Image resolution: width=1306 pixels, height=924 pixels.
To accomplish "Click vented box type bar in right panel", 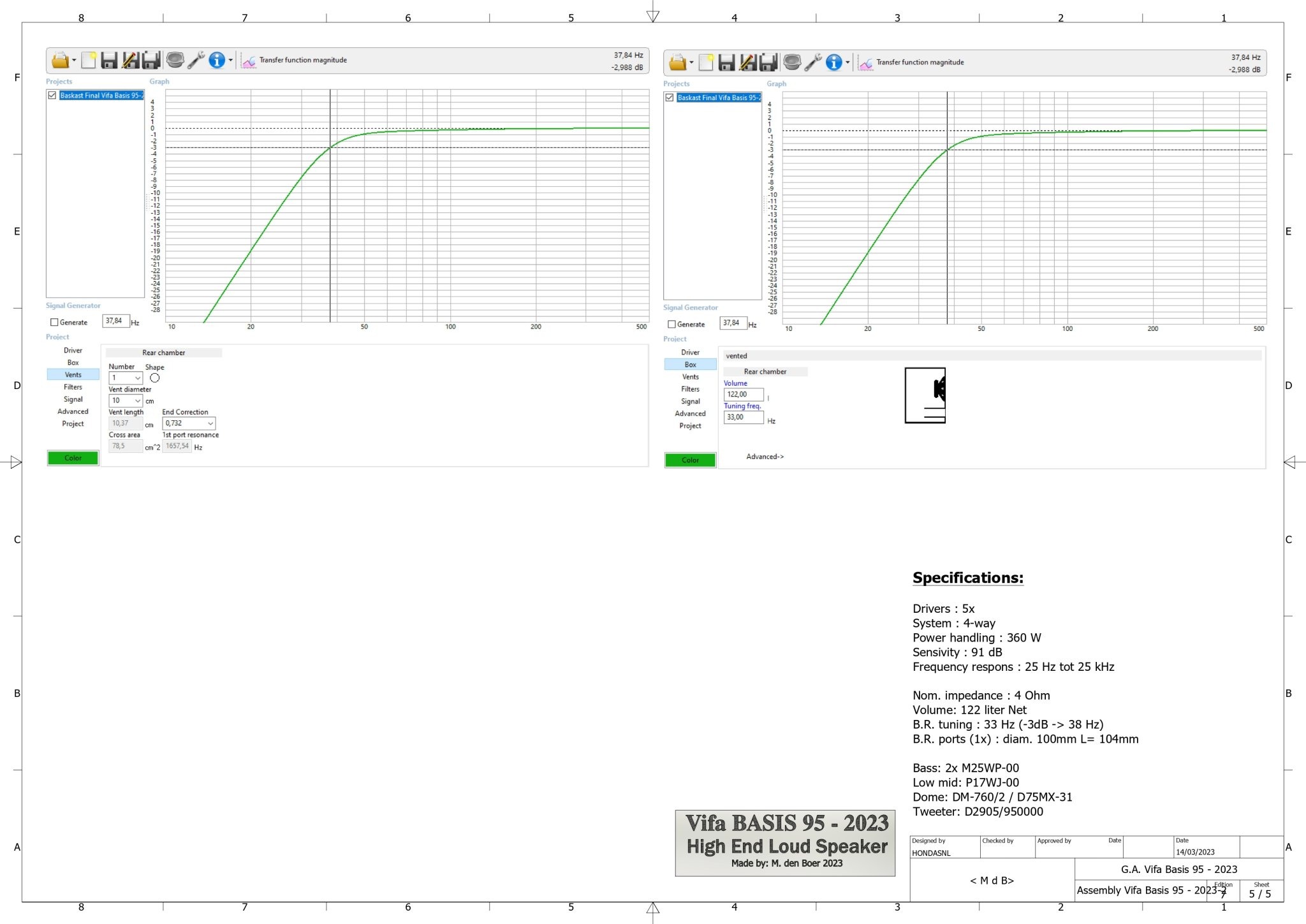I will [x=992, y=356].
